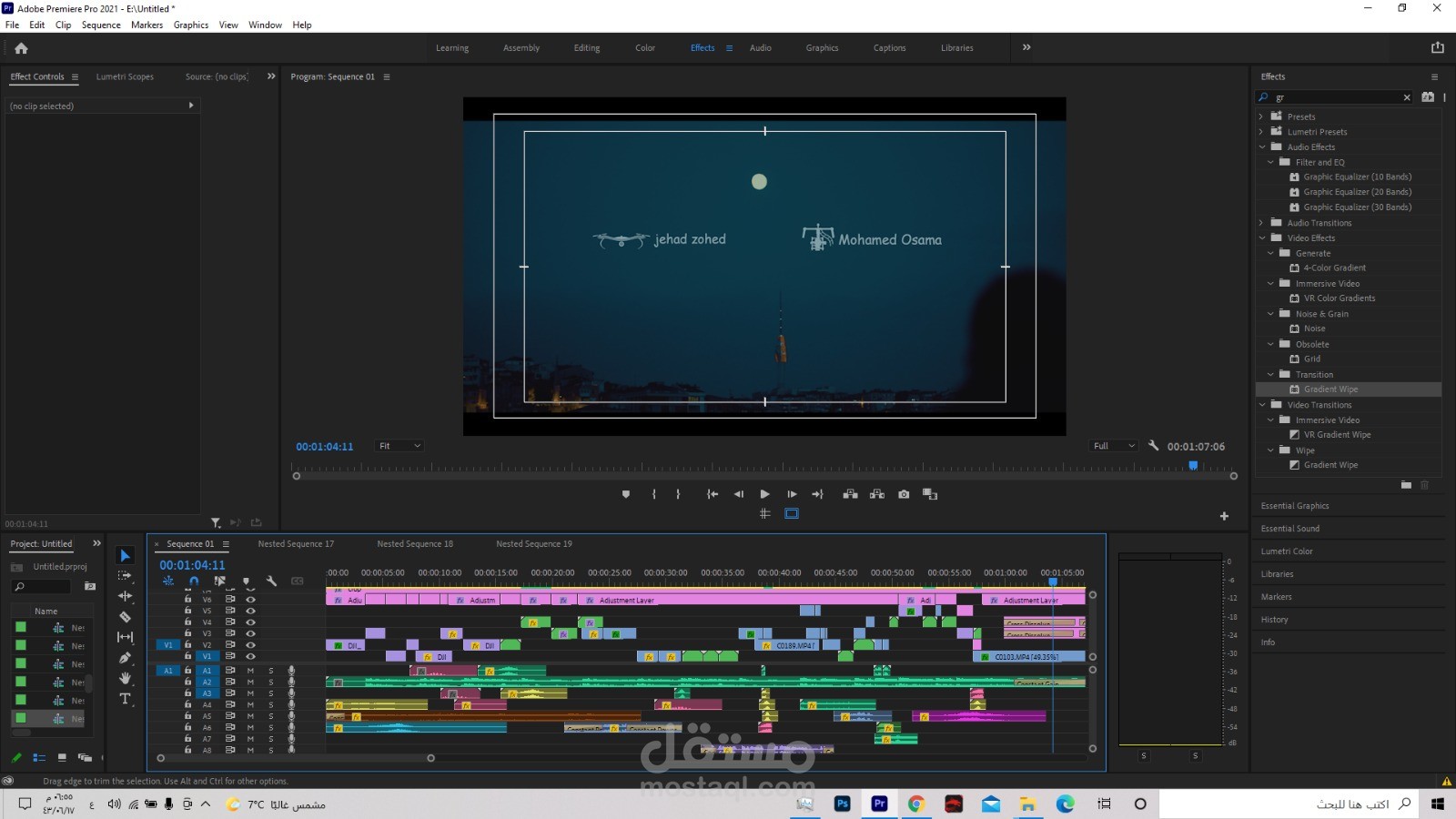Open Comparison View in Program monitor
Screen dimensions: 1456x819
[930, 494]
